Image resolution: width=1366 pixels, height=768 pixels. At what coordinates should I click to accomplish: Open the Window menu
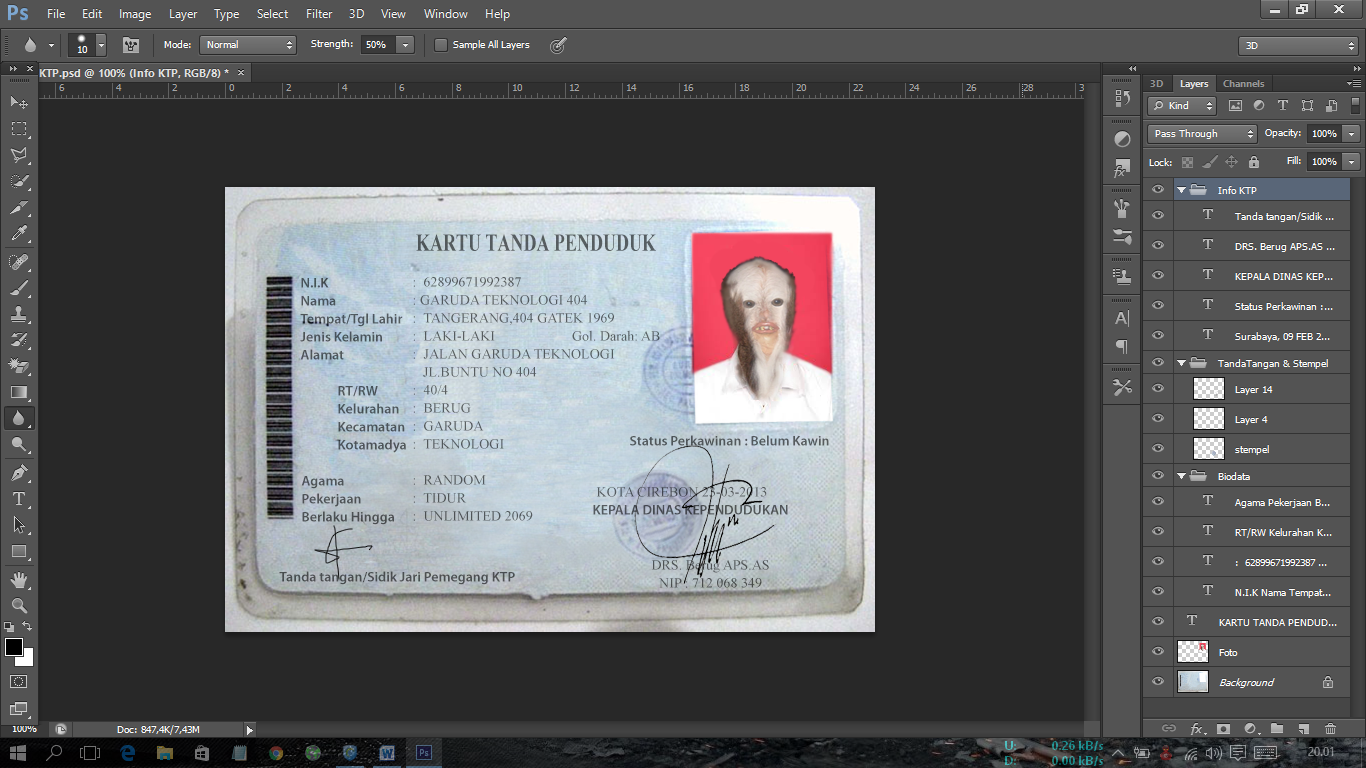pyautogui.click(x=445, y=14)
